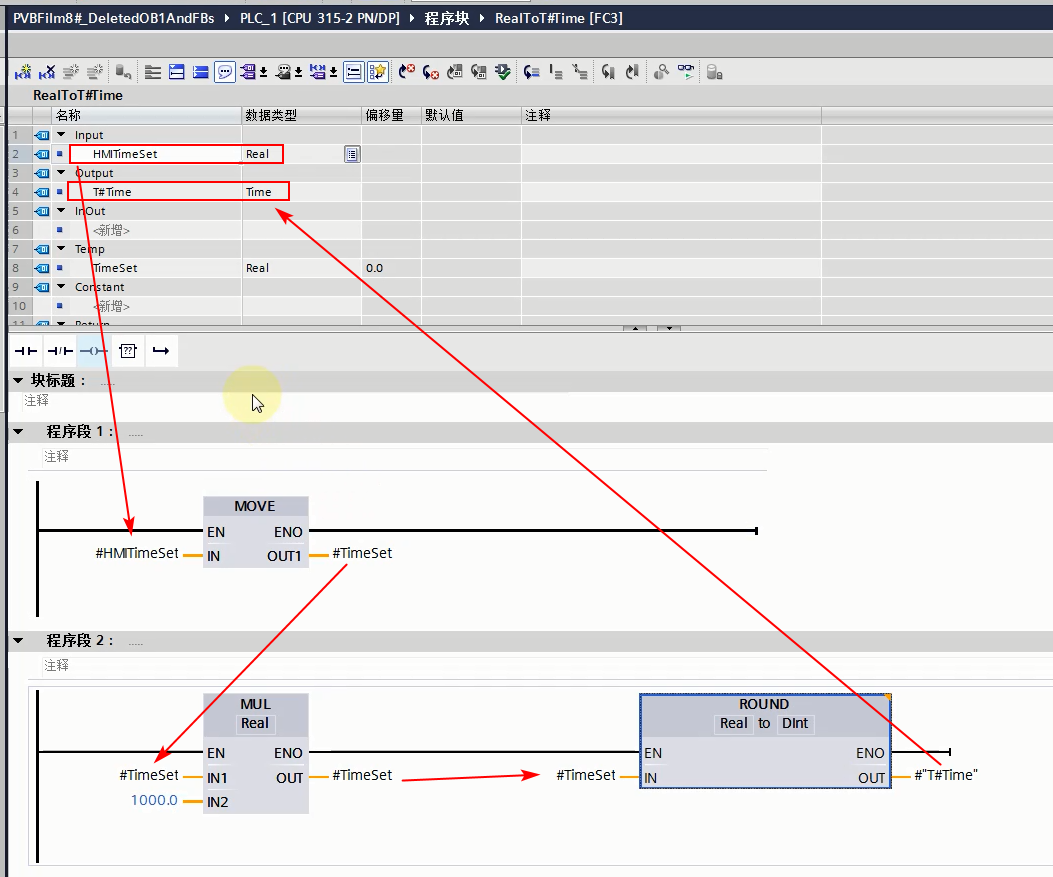This screenshot has height=877, width=1053.
Task: Click the diagonal Outdent lines icon
Action: click(580, 72)
